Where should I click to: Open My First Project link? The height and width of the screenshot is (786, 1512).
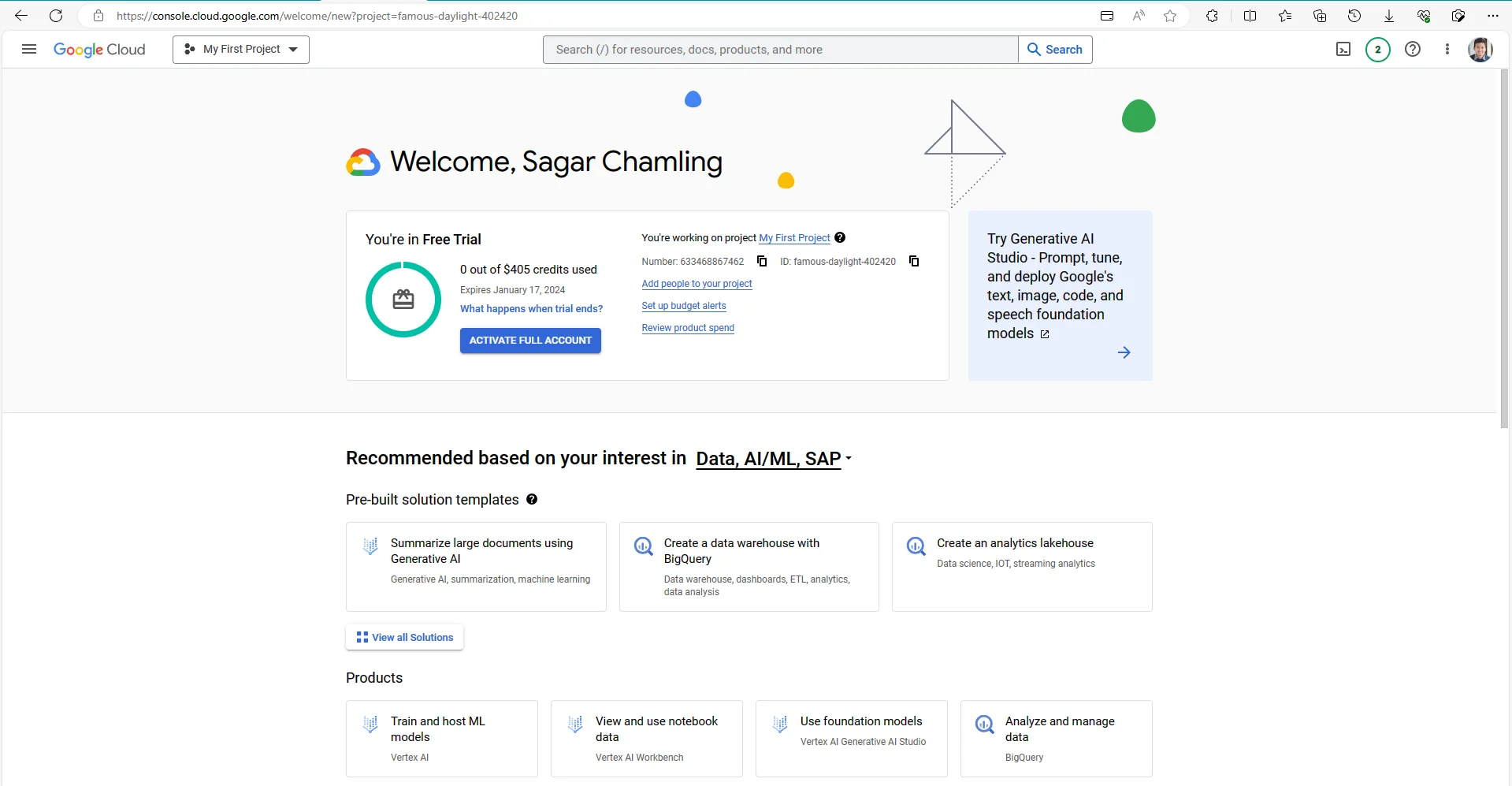coord(794,238)
